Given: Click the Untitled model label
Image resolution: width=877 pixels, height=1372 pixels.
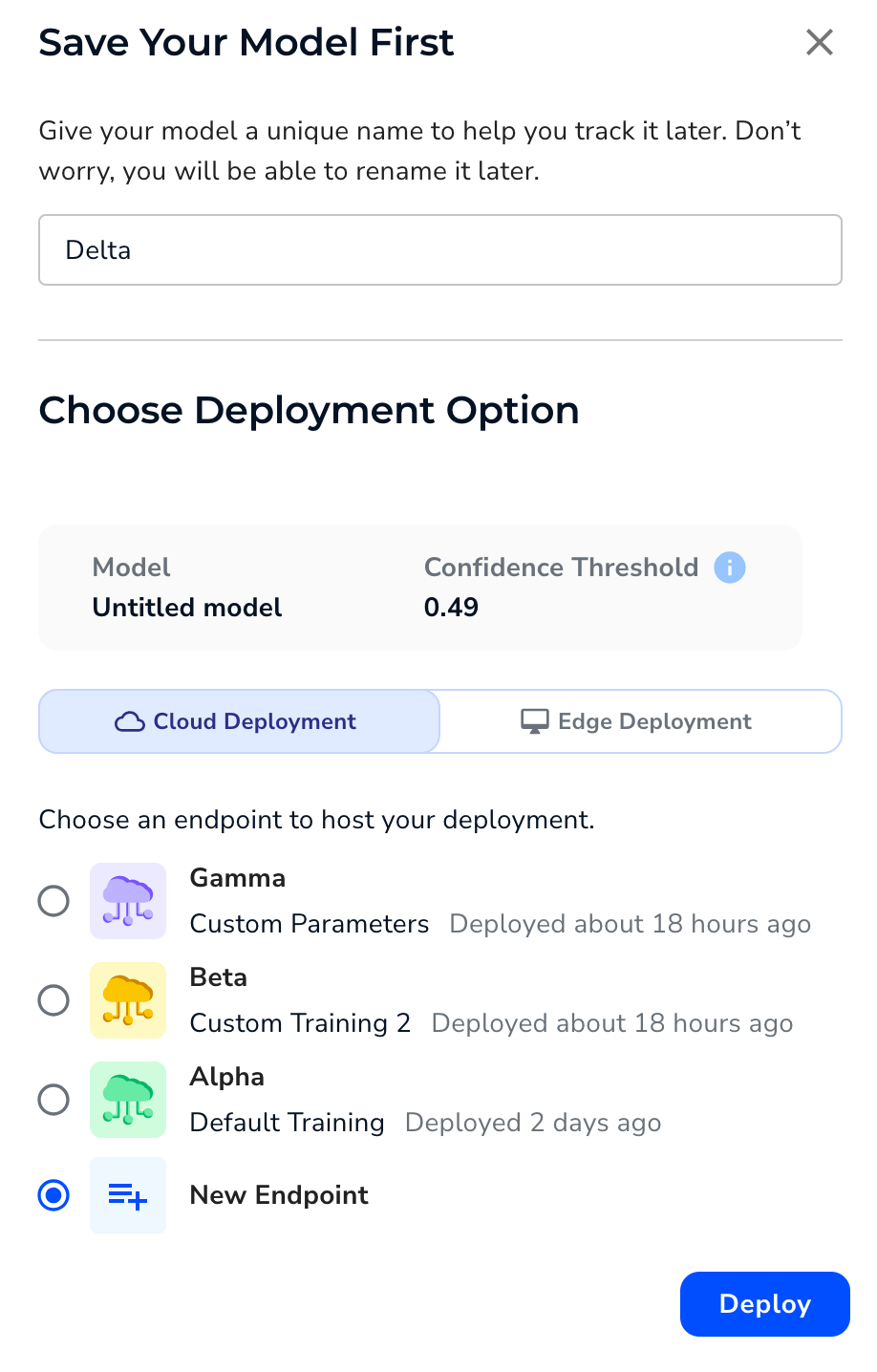Looking at the screenshot, I should click(186, 608).
